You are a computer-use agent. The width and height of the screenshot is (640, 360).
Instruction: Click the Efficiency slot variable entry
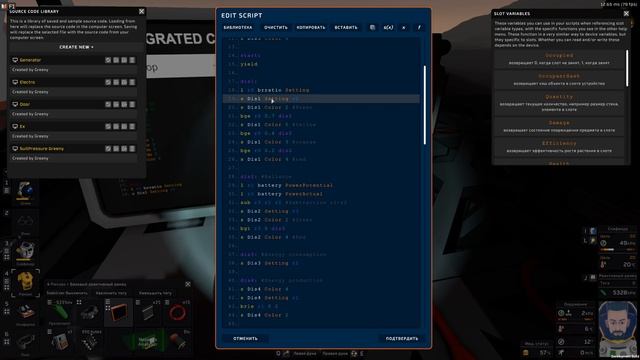pos(559,147)
